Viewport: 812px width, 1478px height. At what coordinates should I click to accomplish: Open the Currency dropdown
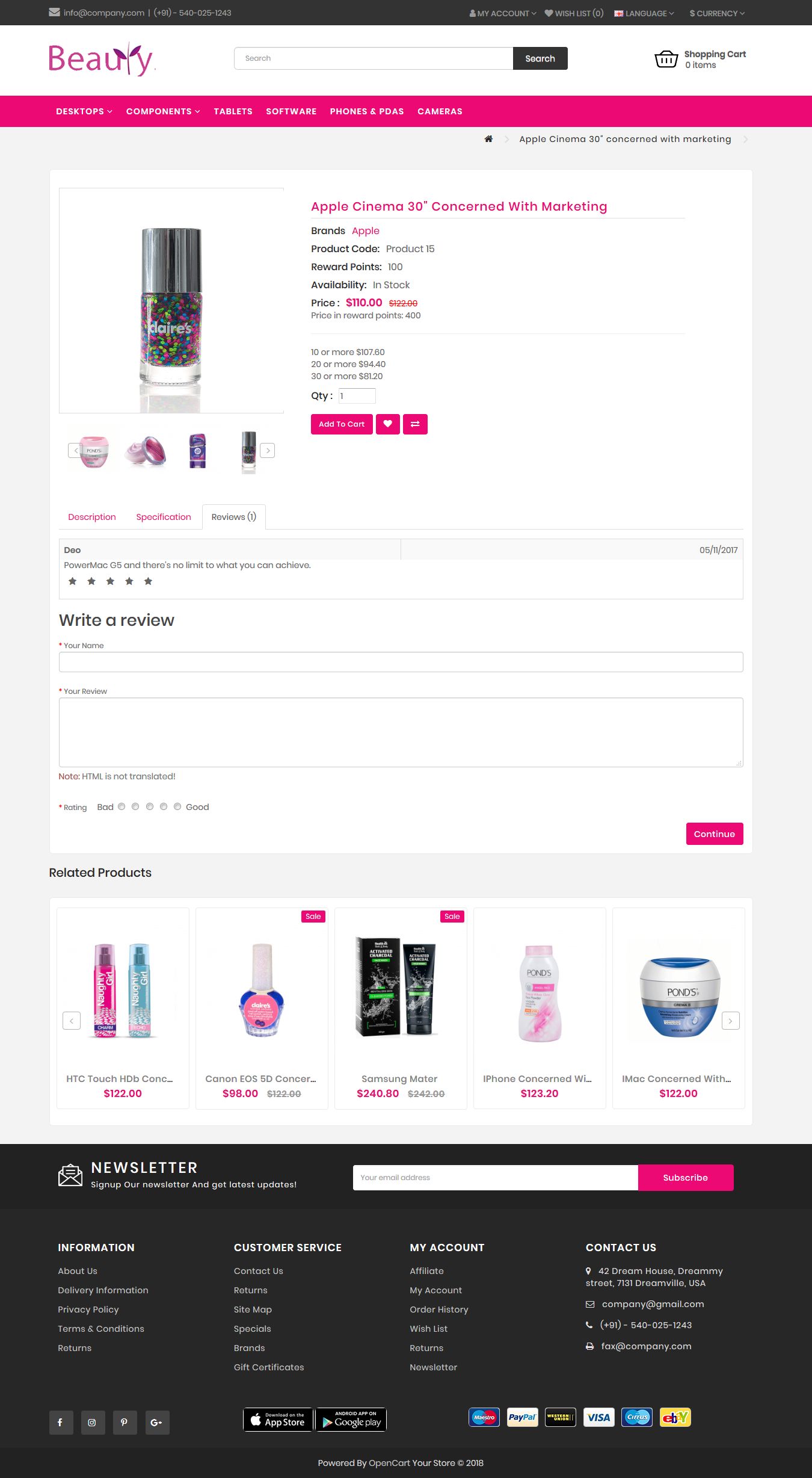point(717,13)
